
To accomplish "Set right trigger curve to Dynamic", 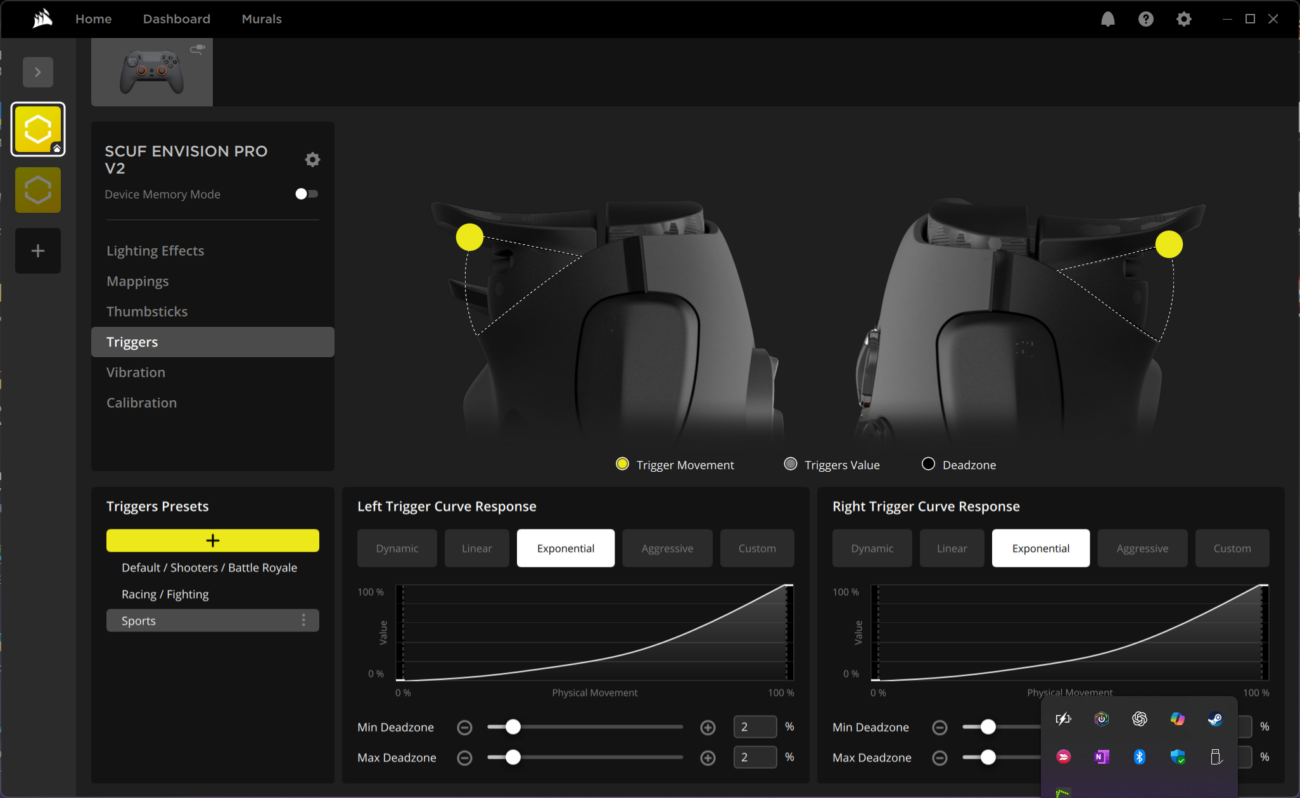I will (872, 548).
